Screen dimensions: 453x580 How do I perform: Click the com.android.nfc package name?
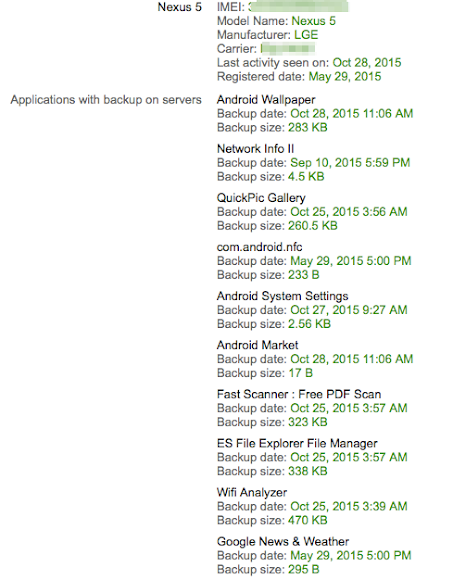259,247
